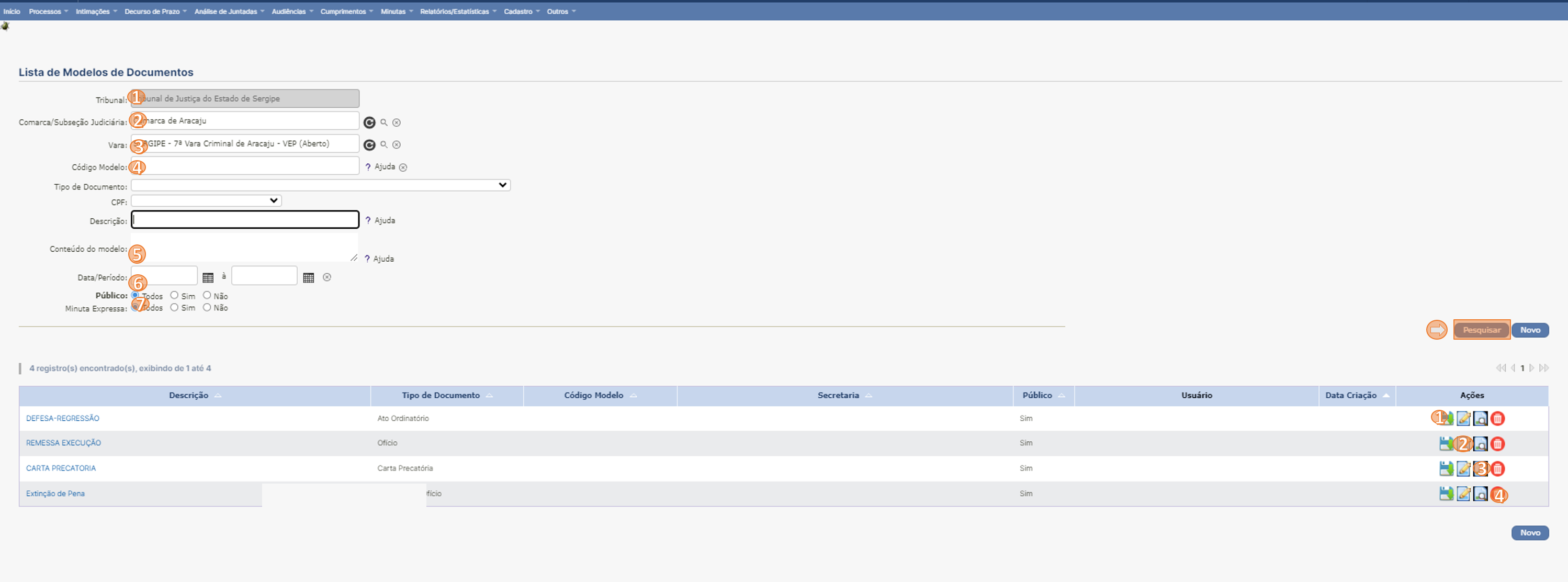Screen dimensions: 1568x582
Task: Go to the previous results page
Action: click(x=1513, y=368)
